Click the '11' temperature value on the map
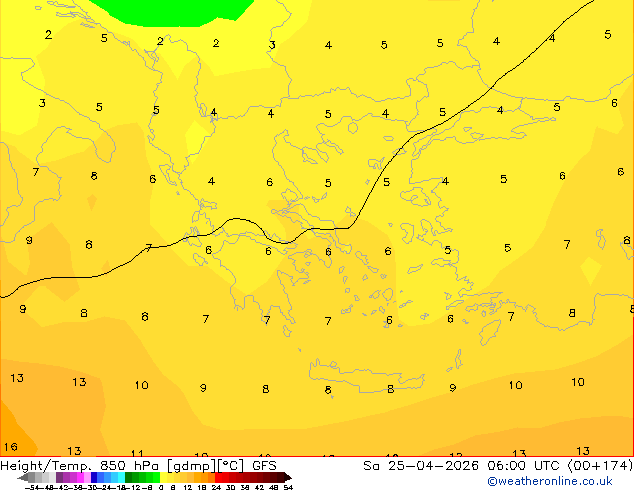The image size is (634, 490). [x=137, y=453]
